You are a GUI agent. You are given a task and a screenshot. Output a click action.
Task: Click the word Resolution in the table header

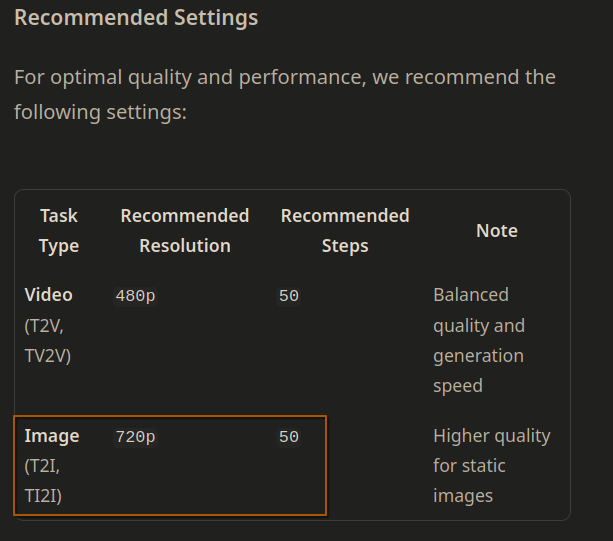pos(185,246)
